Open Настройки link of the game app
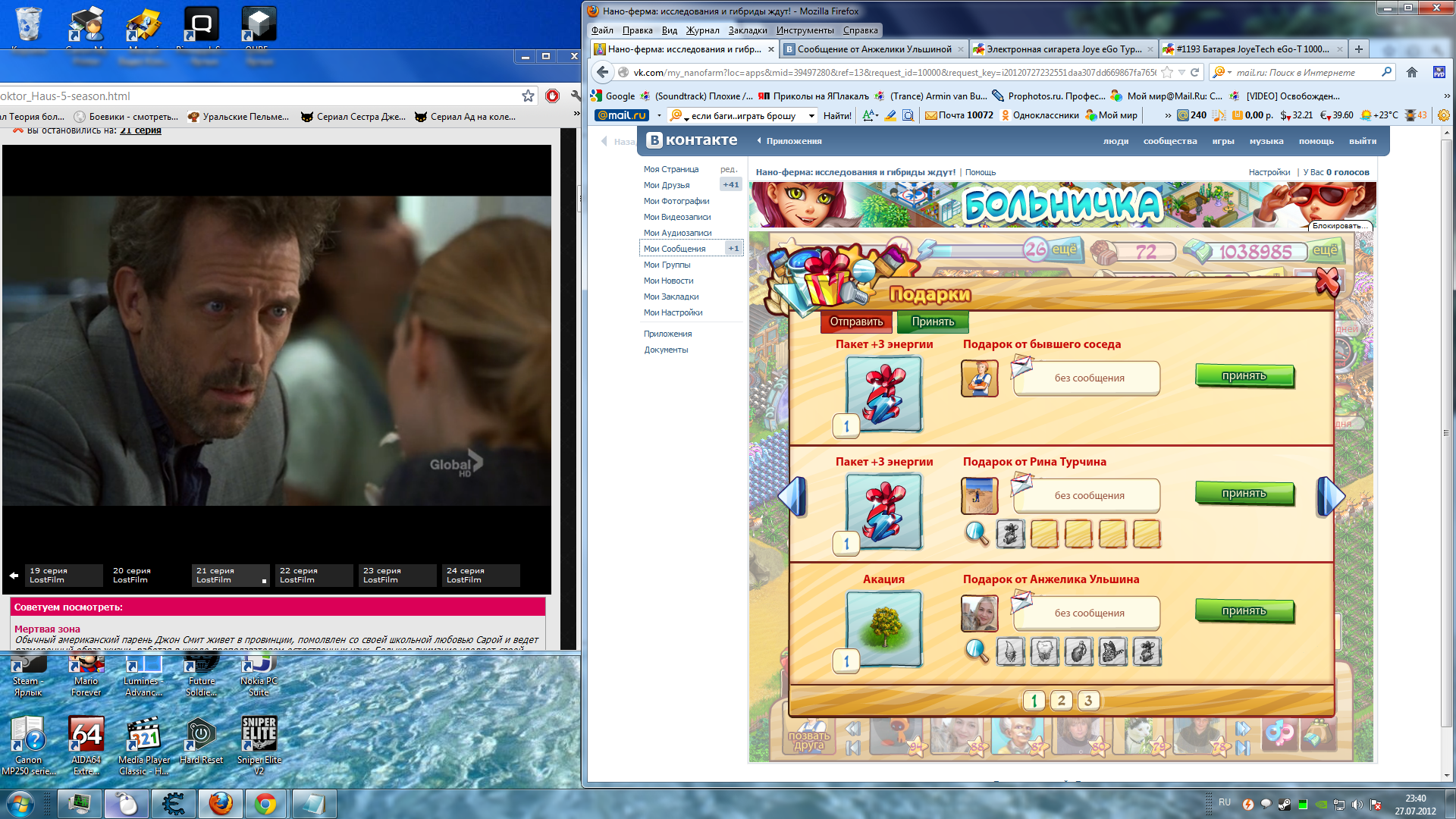Image resolution: width=1456 pixels, height=819 pixels. point(1269,172)
